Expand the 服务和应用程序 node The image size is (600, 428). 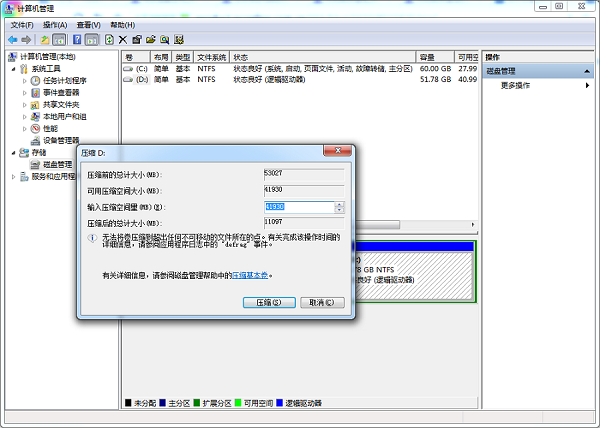(x=13, y=177)
